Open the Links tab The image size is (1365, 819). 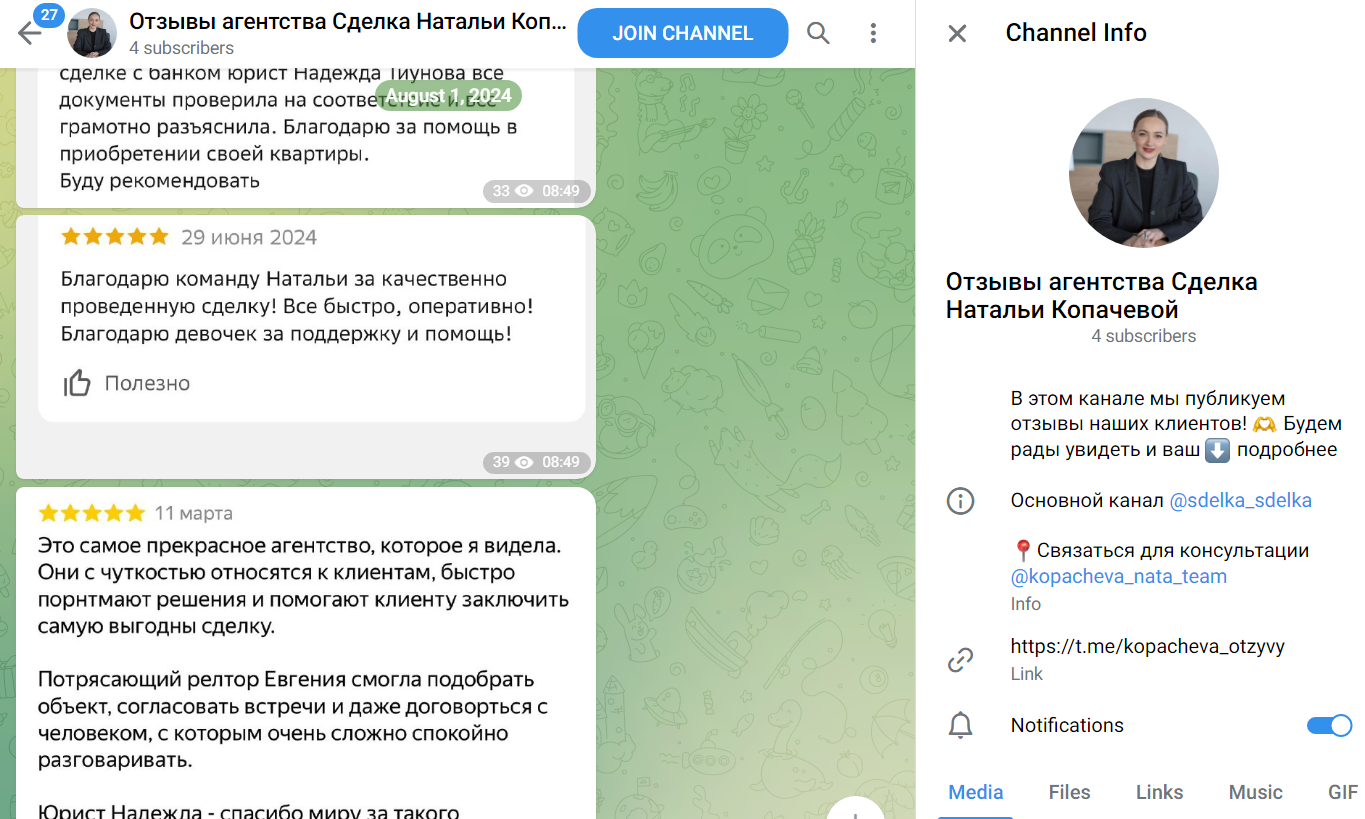1159,792
